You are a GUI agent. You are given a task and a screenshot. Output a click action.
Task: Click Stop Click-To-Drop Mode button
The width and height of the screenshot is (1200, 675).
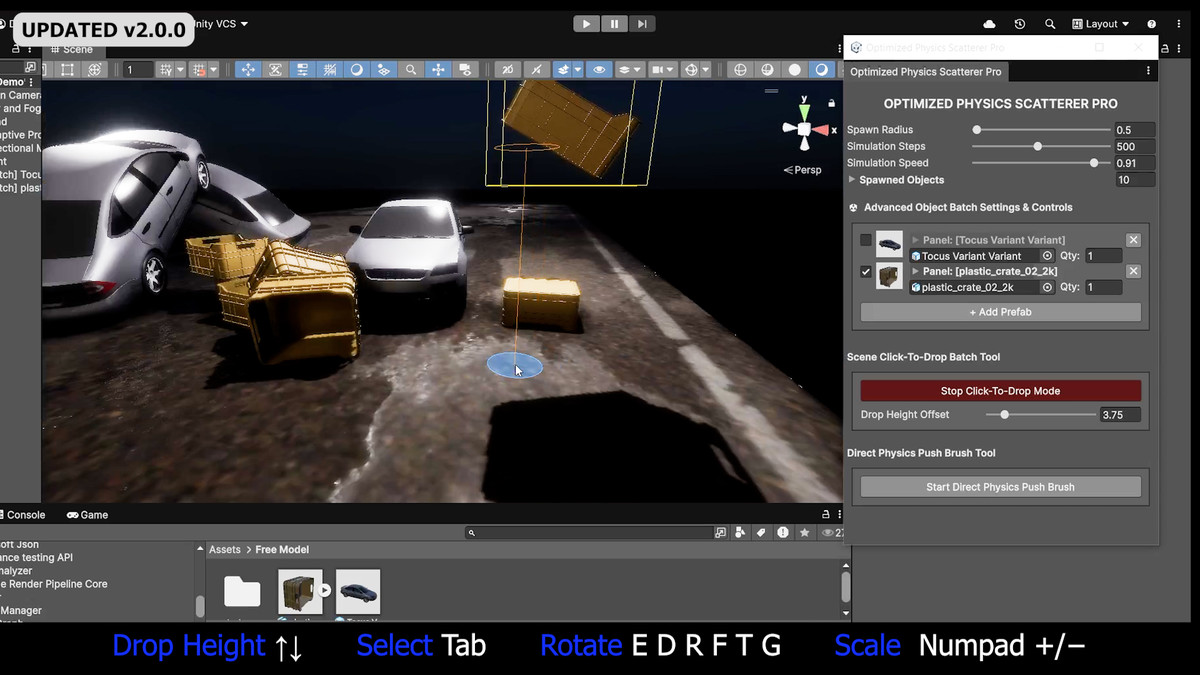click(x=1000, y=391)
